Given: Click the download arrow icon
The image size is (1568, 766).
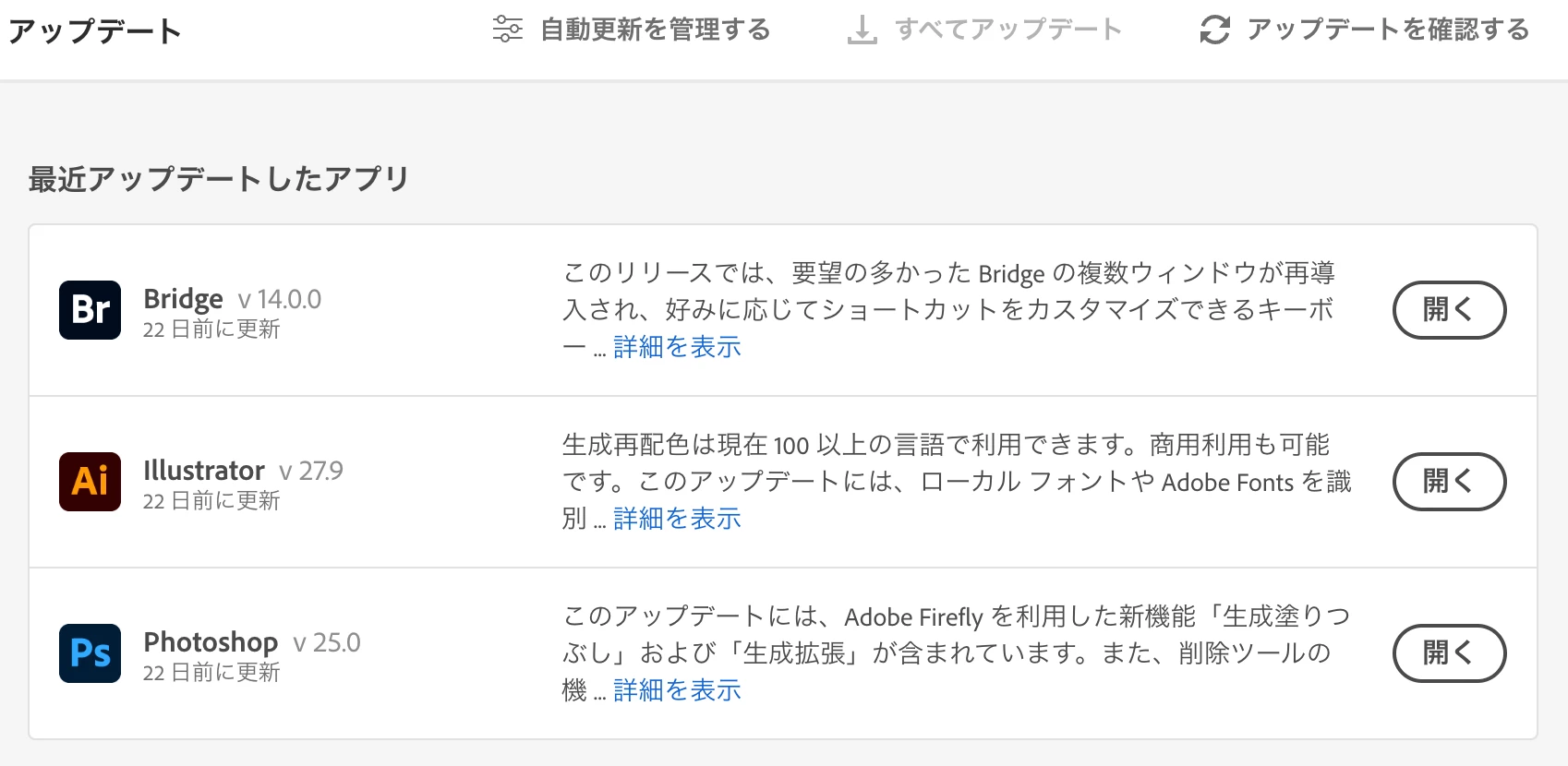Looking at the screenshot, I should tap(862, 30).
